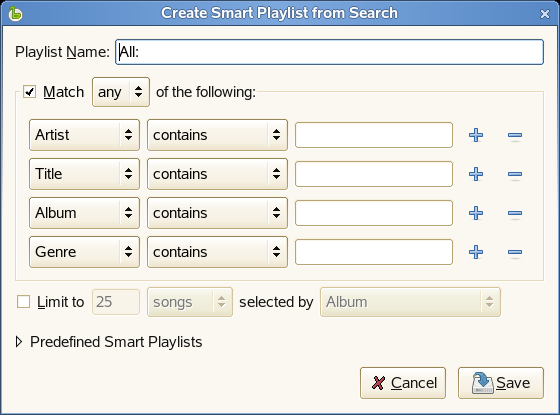
Task: Click the Cancel button
Action: [x=403, y=383]
